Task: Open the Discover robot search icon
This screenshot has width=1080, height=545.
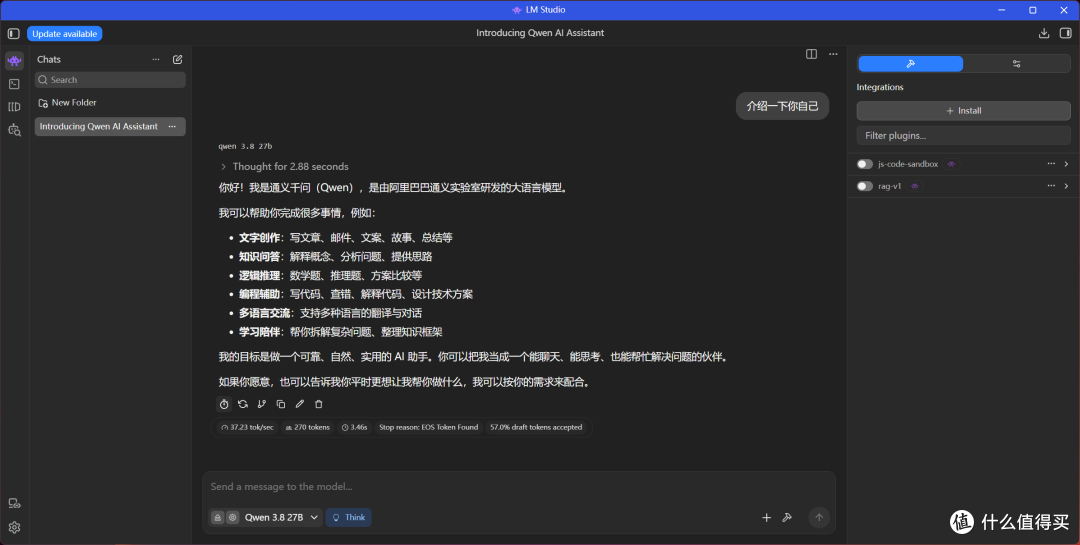Action: coord(14,130)
